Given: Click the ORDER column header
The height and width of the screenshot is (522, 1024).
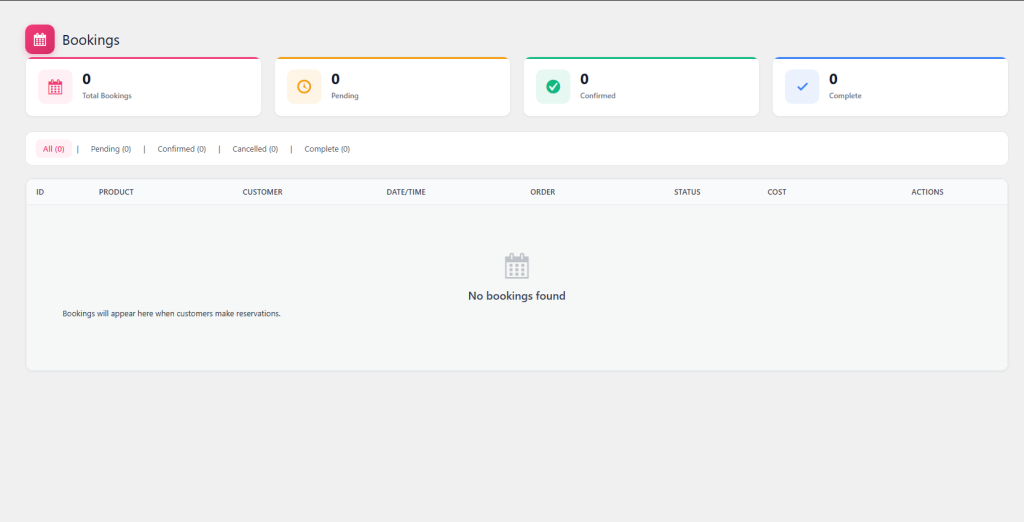Looking at the screenshot, I should coord(542,192).
